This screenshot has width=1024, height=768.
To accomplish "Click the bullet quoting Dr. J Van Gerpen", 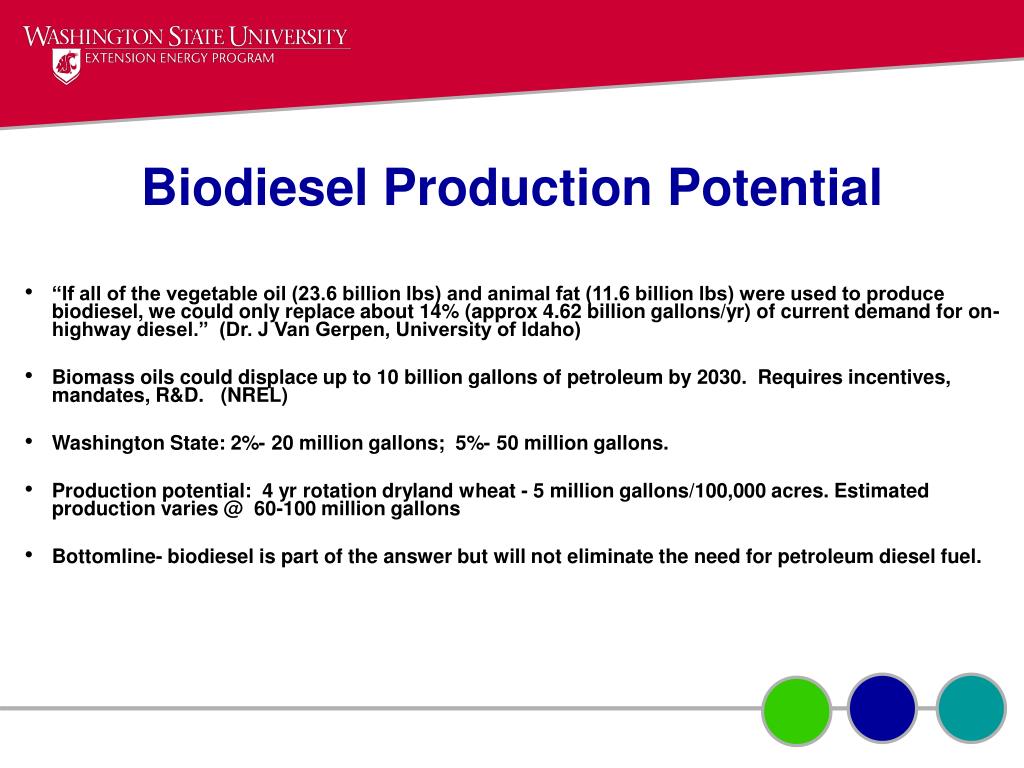I will pos(525,312).
